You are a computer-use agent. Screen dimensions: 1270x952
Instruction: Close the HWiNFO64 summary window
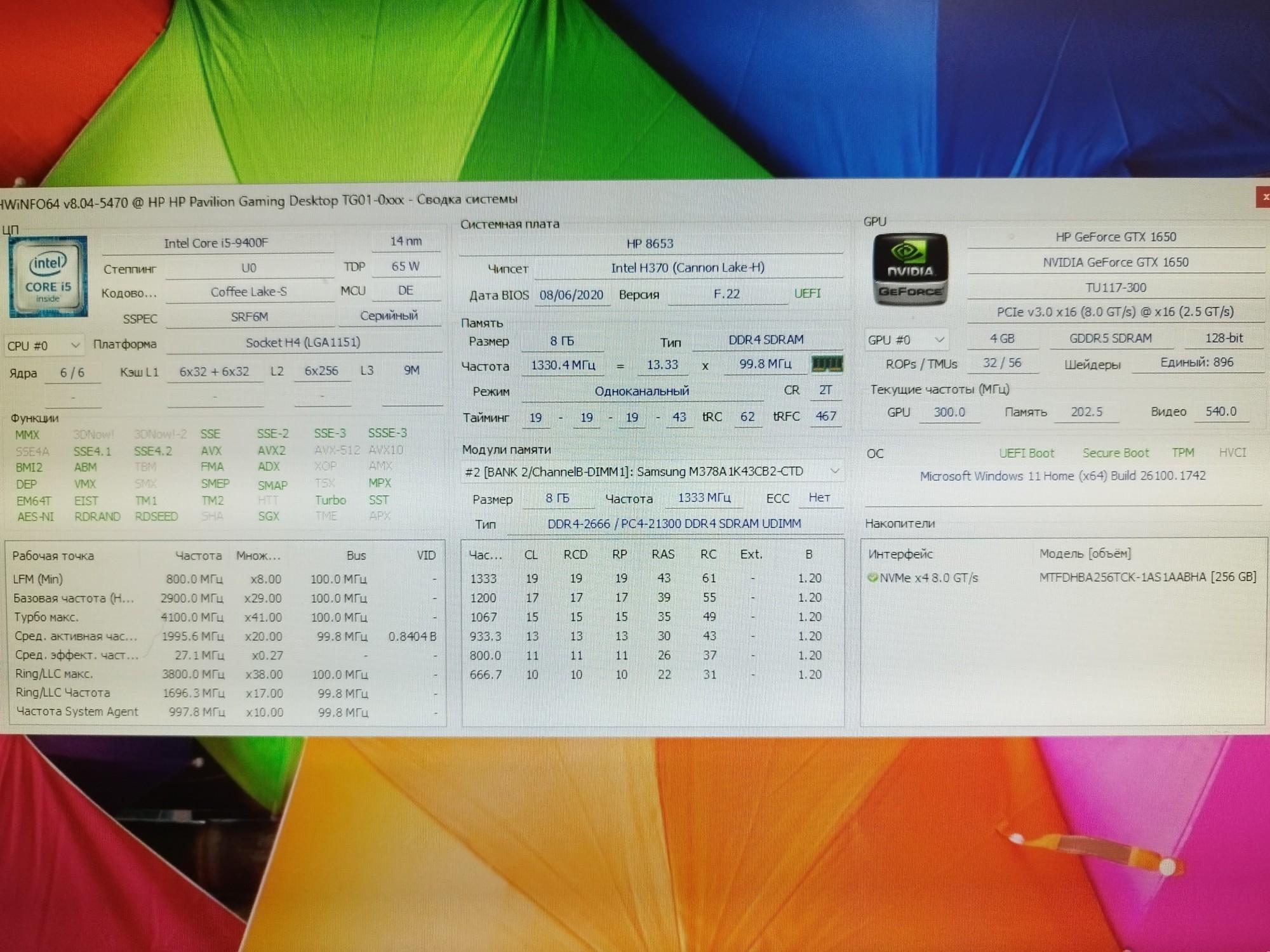click(x=1264, y=197)
